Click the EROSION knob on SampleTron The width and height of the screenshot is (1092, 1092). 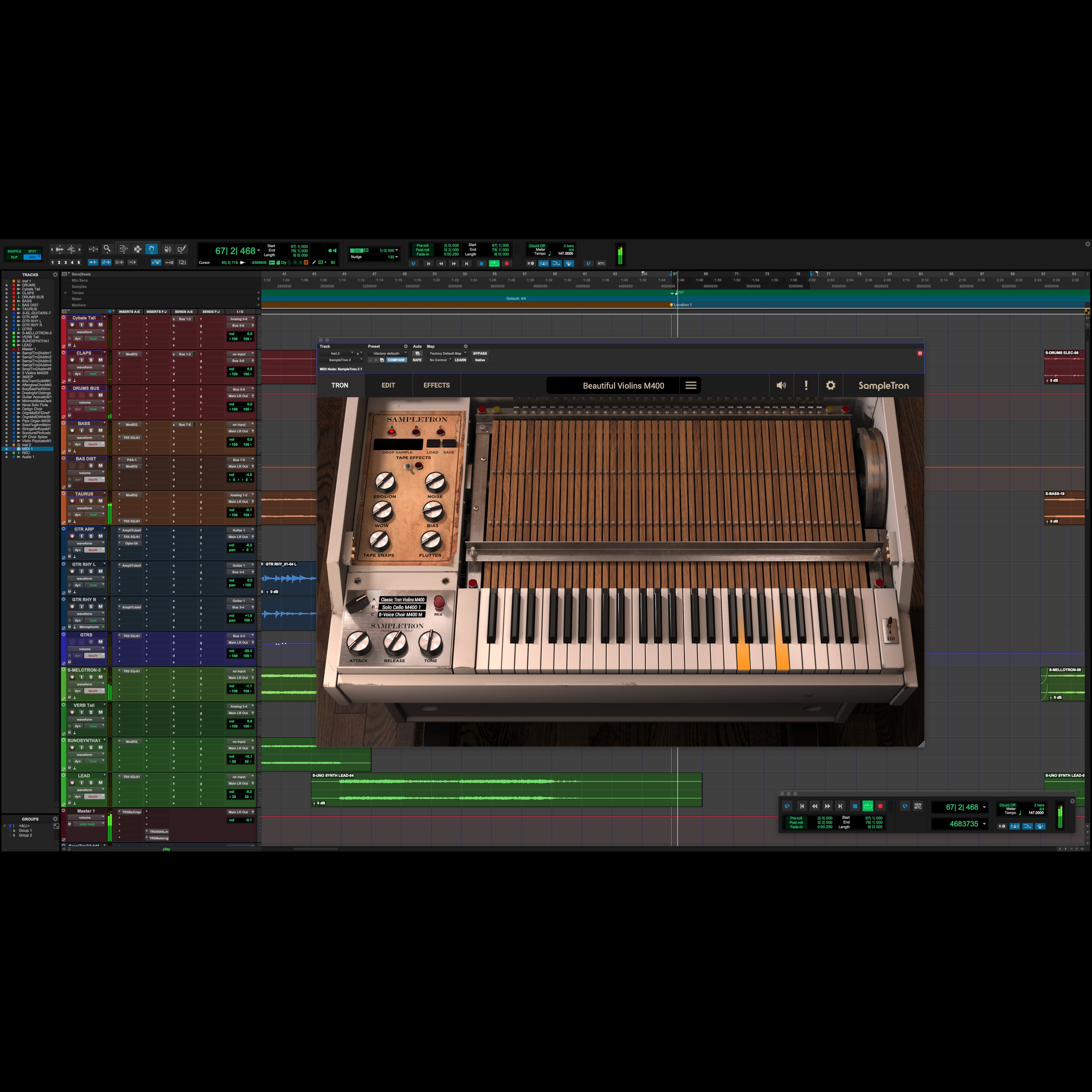point(385,482)
